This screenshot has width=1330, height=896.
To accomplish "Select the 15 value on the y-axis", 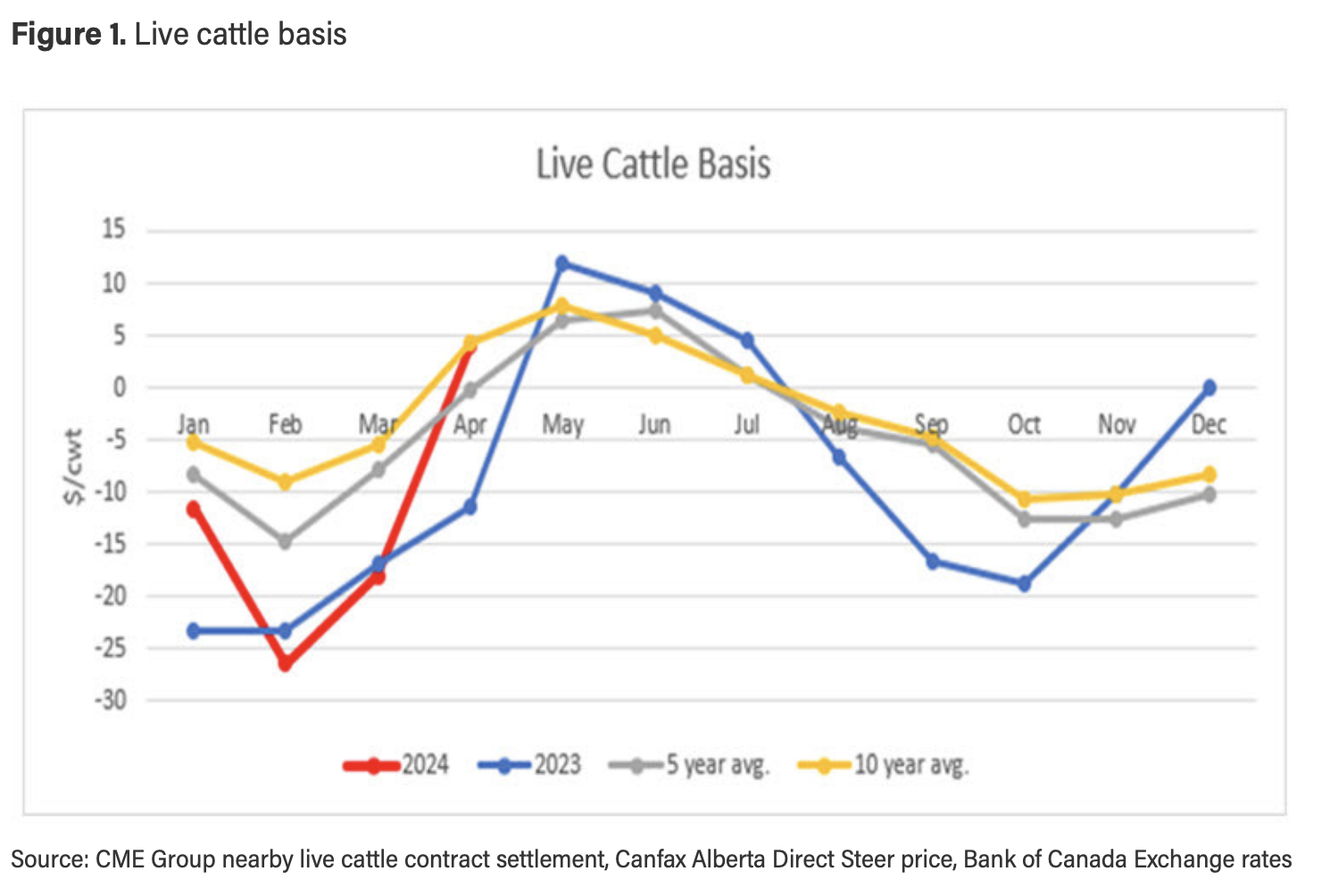I will click(x=113, y=229).
